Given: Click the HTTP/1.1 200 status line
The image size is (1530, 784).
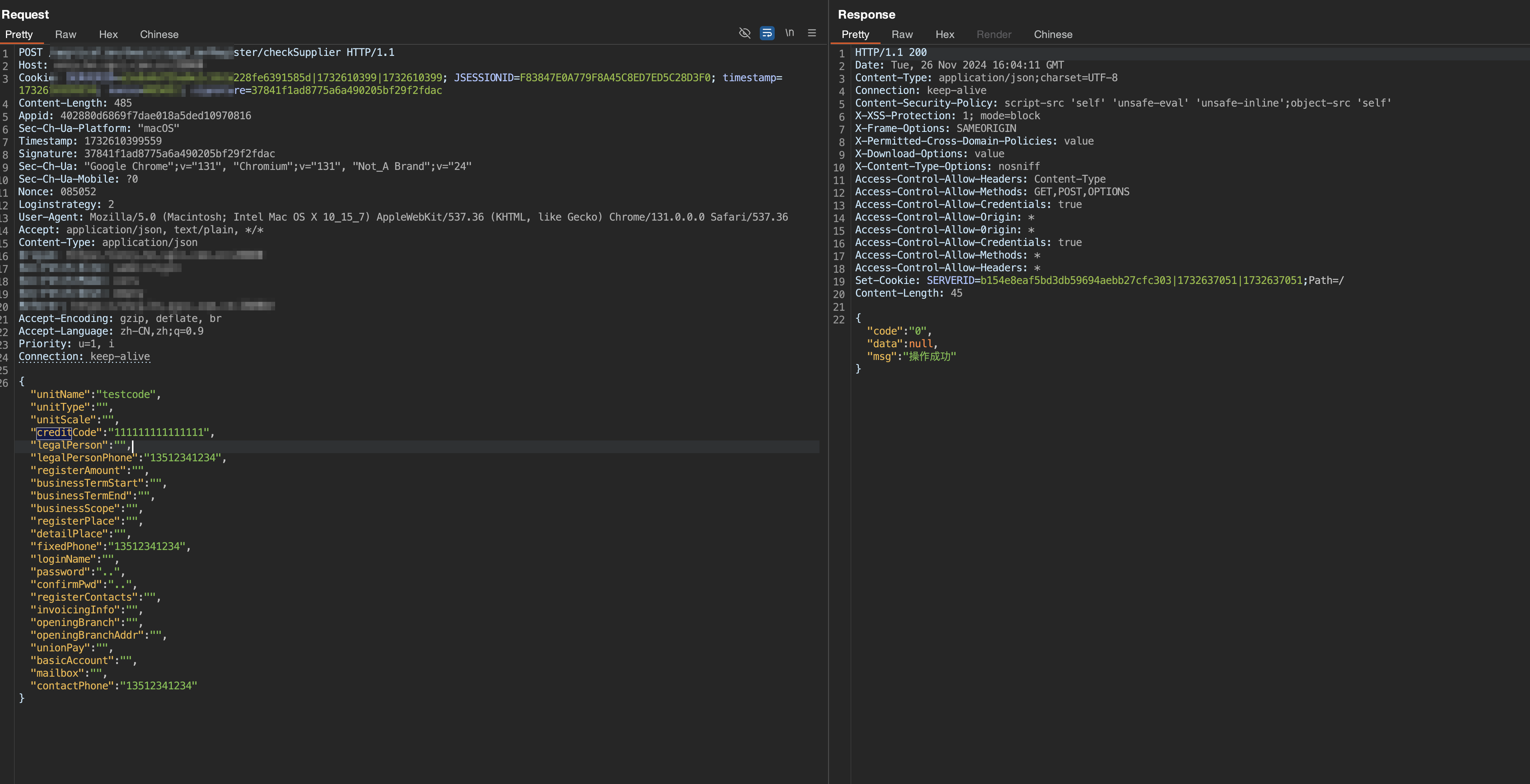Looking at the screenshot, I should point(891,52).
